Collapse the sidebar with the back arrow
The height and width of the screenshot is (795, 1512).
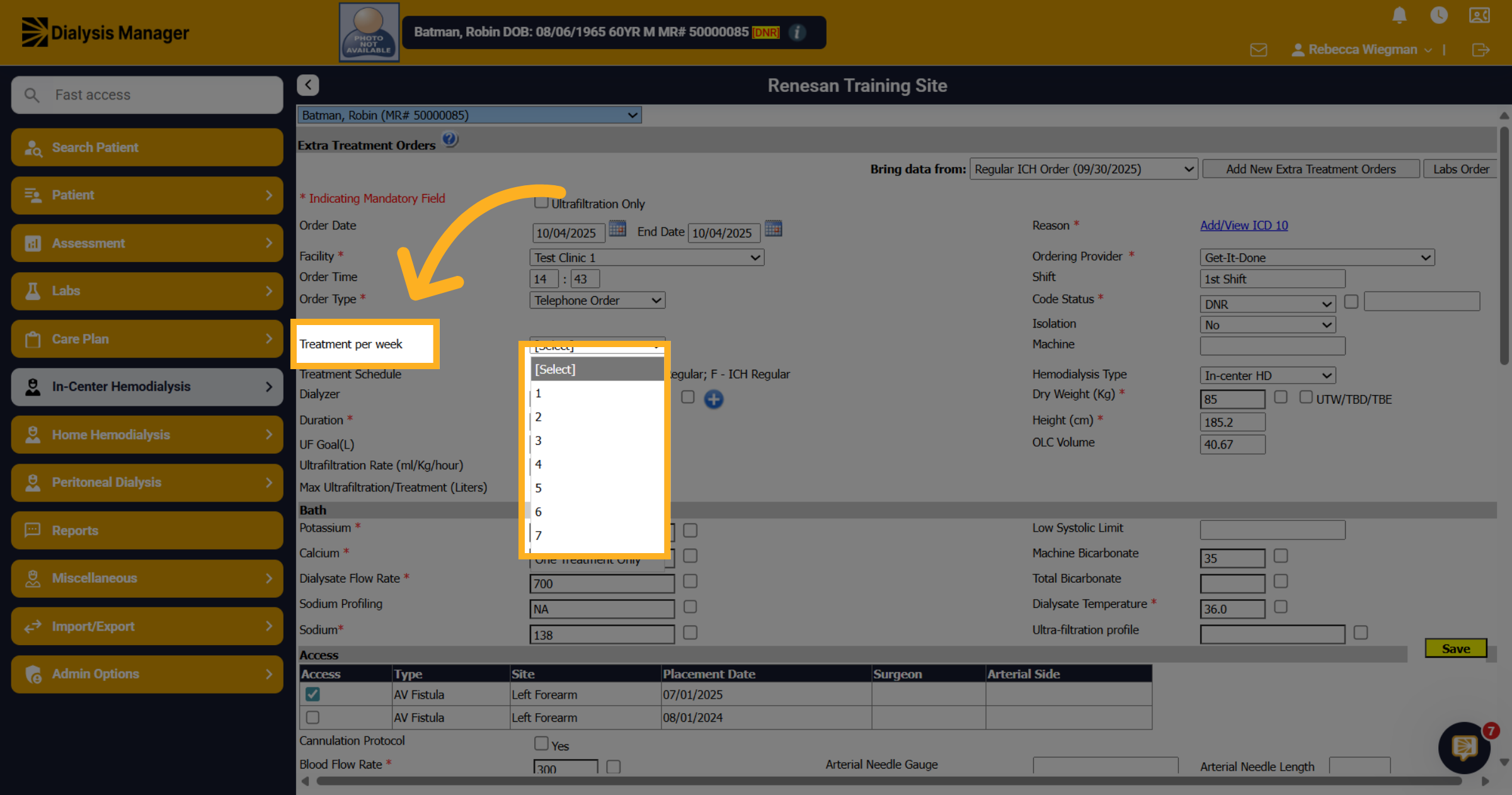(307, 85)
